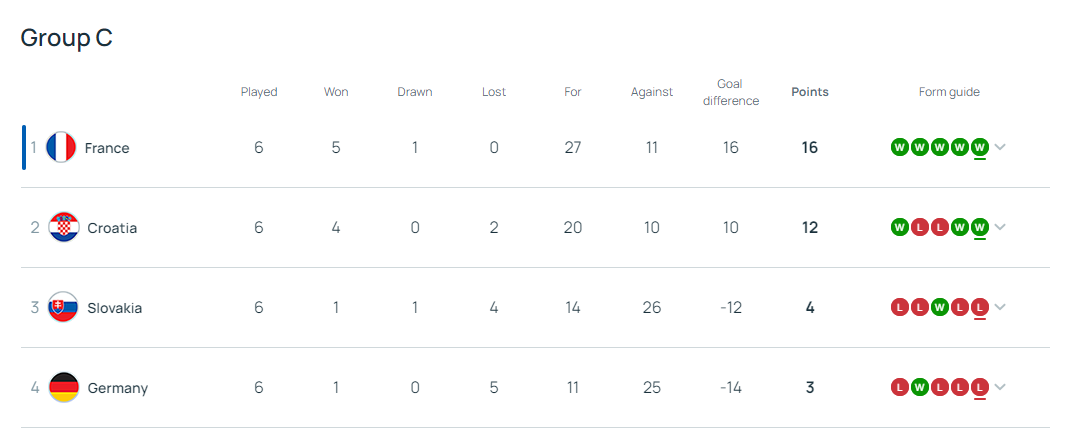Screen dimensions: 1066x438
Task: Click the Form guide column header
Action: [949, 92]
